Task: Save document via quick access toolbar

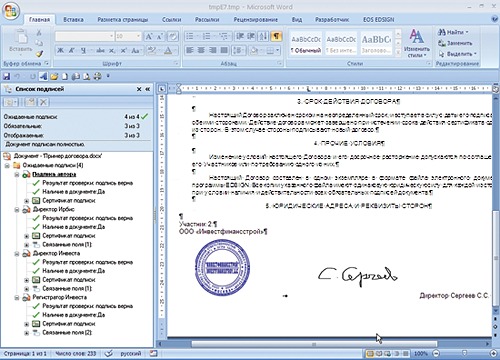Action: [x=6, y=76]
